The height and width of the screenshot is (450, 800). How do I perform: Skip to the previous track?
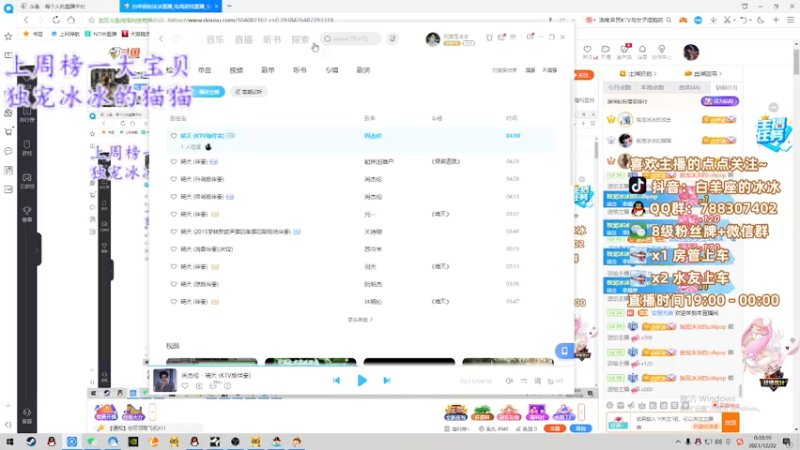click(x=336, y=380)
